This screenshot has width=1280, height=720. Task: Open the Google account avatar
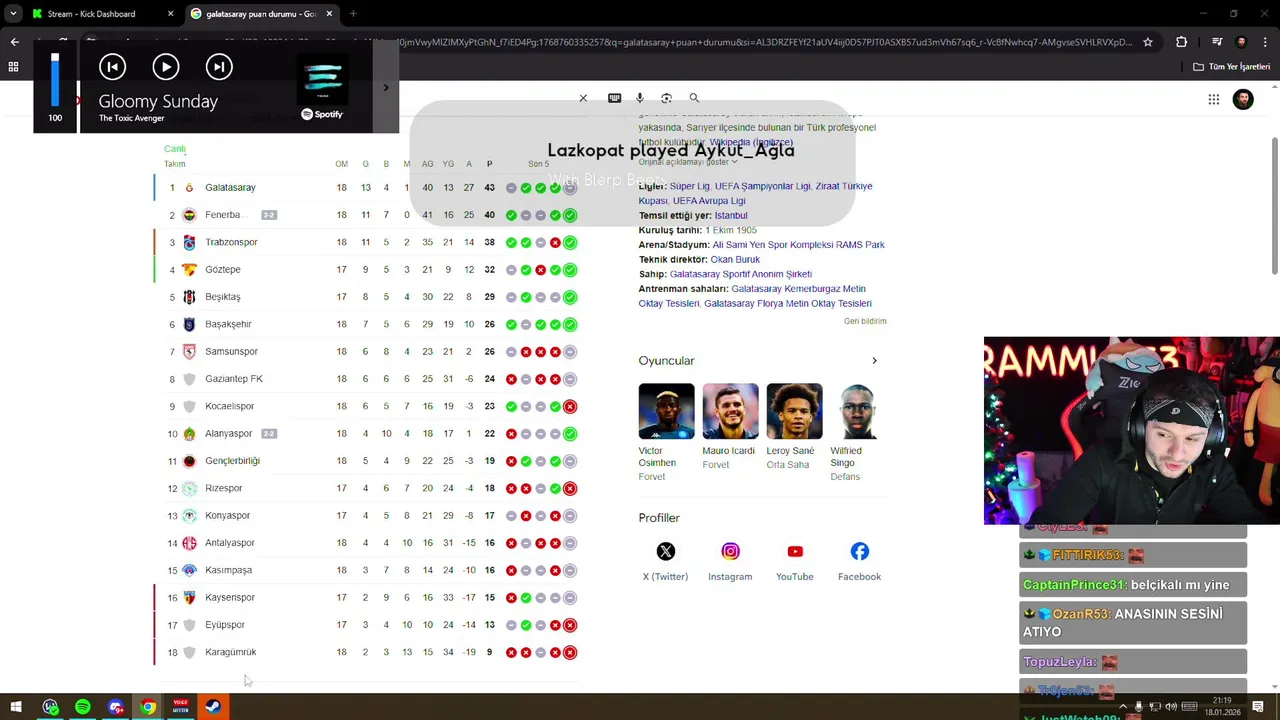(x=1243, y=99)
